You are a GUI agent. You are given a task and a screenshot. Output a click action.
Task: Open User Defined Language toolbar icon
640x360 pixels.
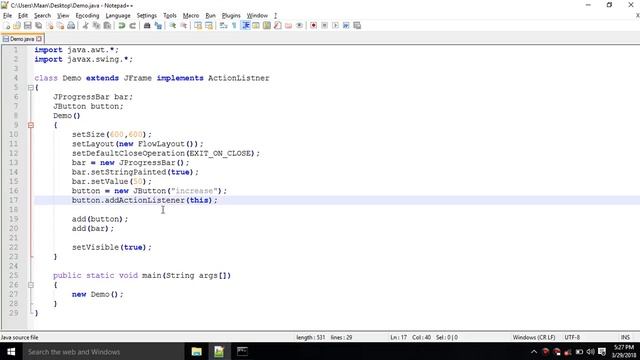pos(256,26)
